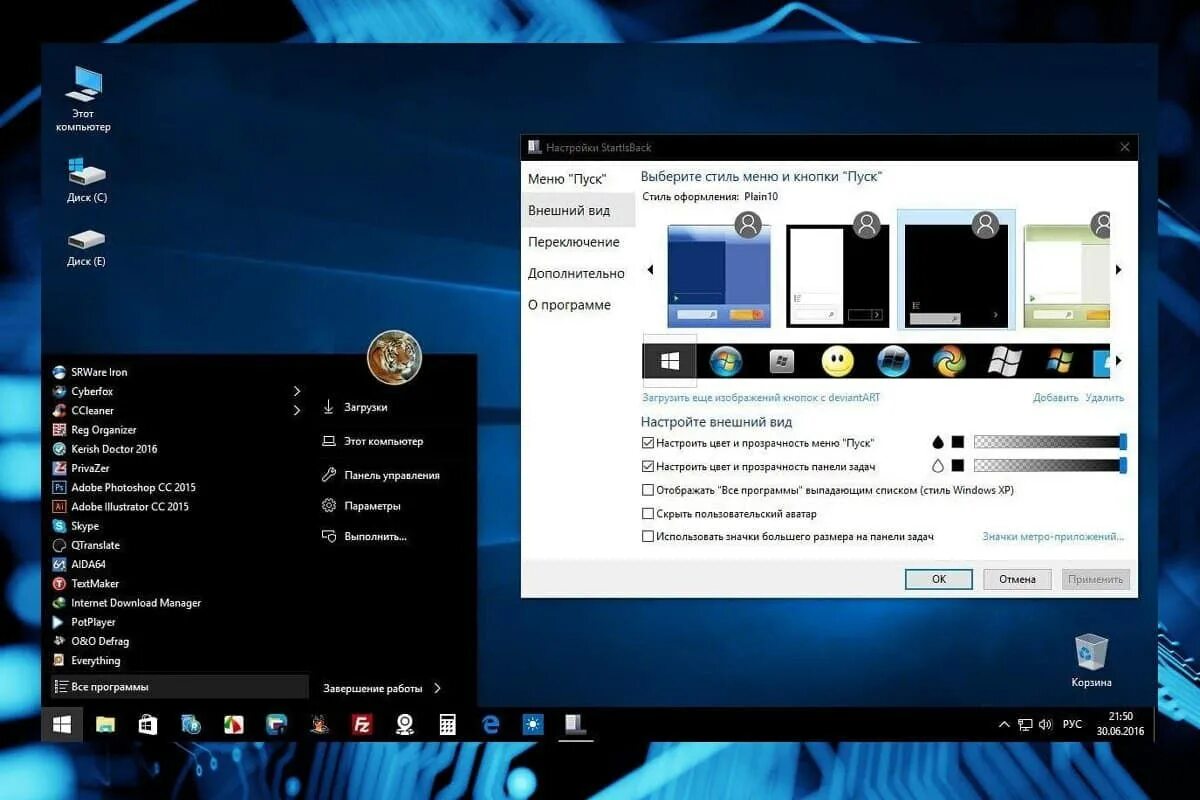This screenshot has height=800, width=1200.
Task: Check Скрыть пользовательский аватар option
Action: click(x=648, y=514)
